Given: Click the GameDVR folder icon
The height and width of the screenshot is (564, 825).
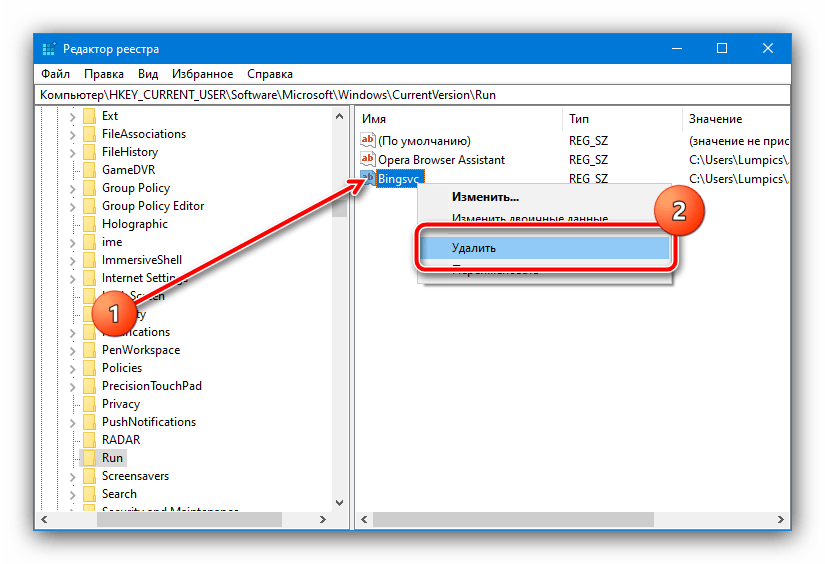Looking at the screenshot, I should tap(90, 170).
